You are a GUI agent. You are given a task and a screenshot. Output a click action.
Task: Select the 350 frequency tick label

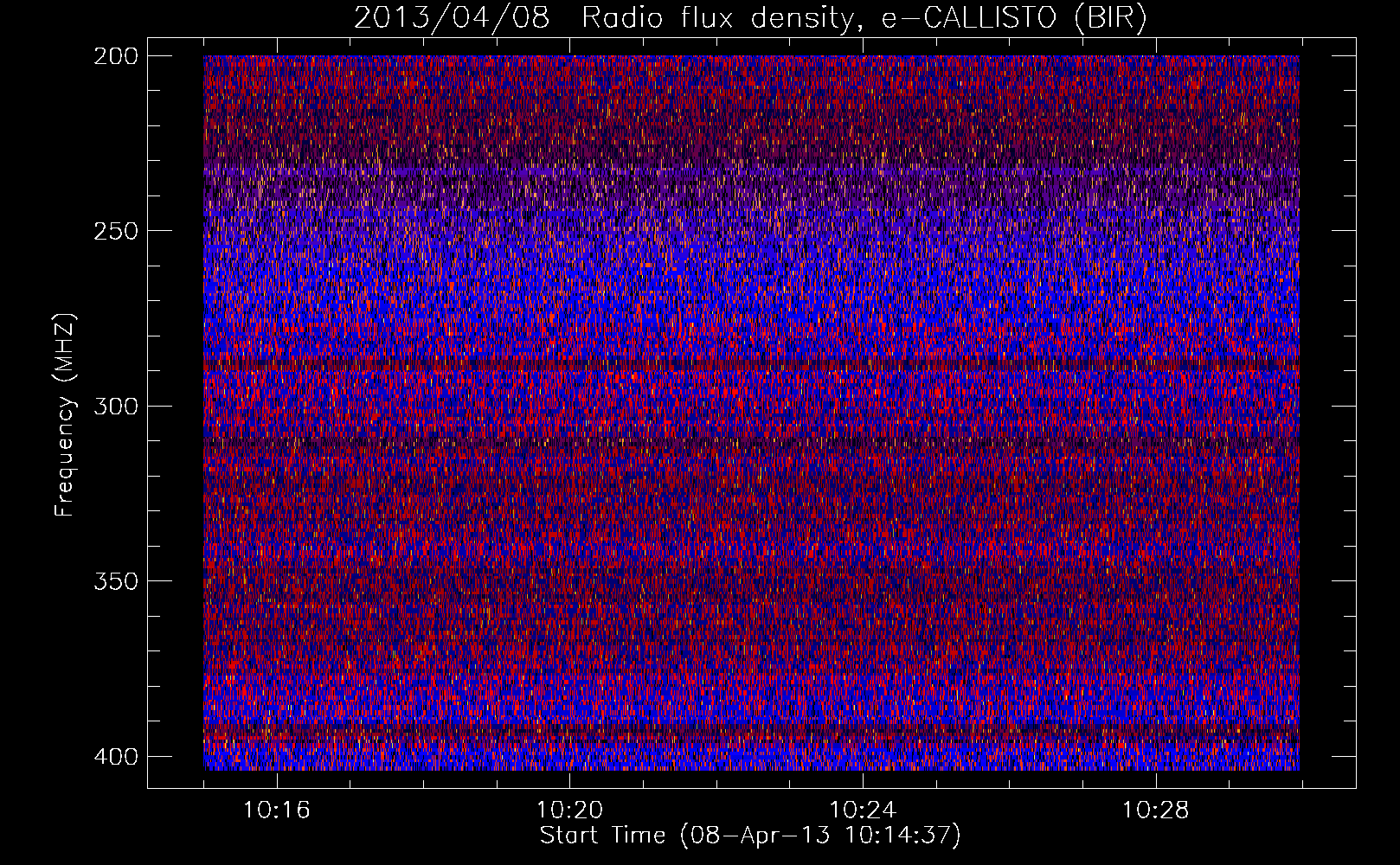pos(115,580)
